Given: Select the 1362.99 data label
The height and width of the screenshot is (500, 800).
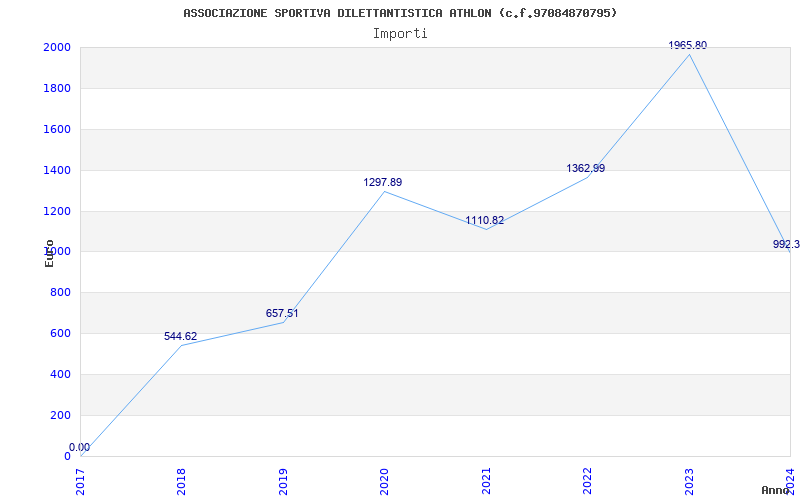Looking at the screenshot, I should [586, 168].
